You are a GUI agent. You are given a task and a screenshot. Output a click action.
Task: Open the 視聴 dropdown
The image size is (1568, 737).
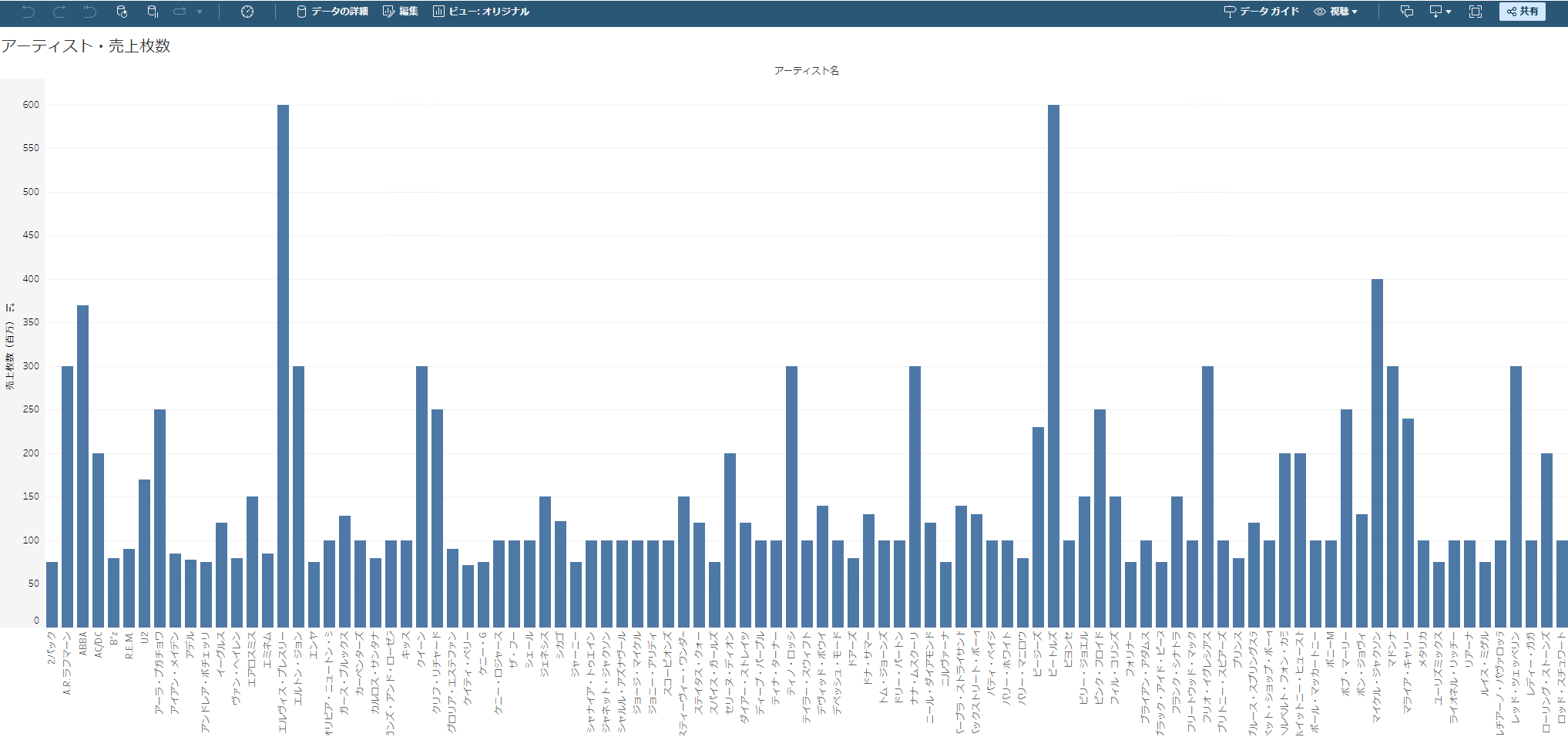pos(1335,12)
